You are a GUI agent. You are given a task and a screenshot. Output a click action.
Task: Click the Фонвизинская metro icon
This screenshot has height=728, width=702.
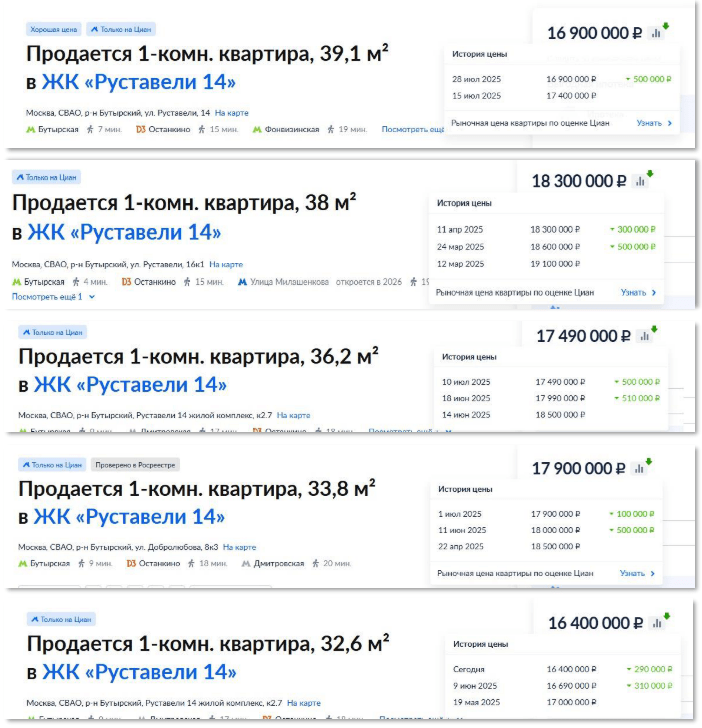[257, 129]
